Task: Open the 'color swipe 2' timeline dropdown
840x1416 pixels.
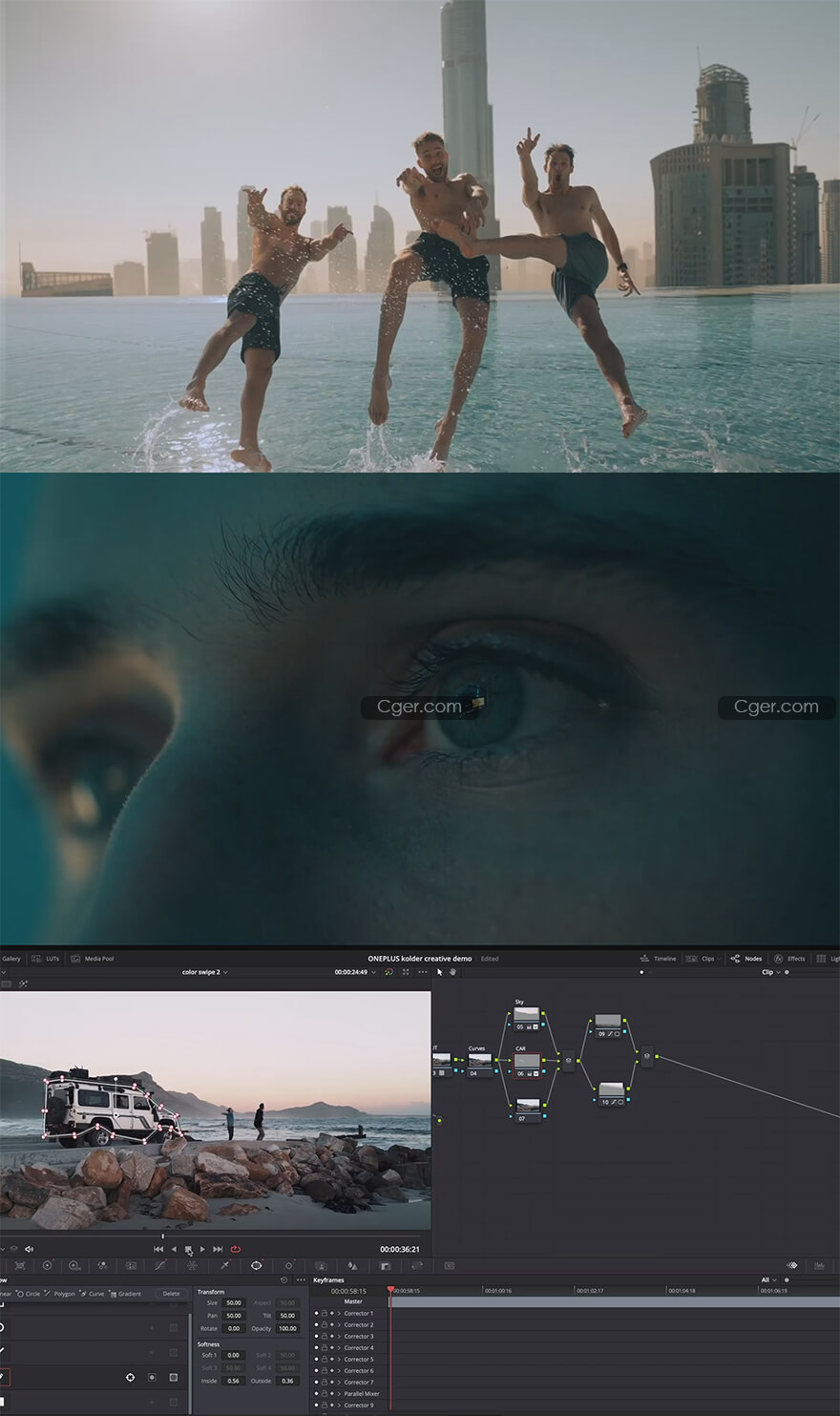Action: point(205,972)
